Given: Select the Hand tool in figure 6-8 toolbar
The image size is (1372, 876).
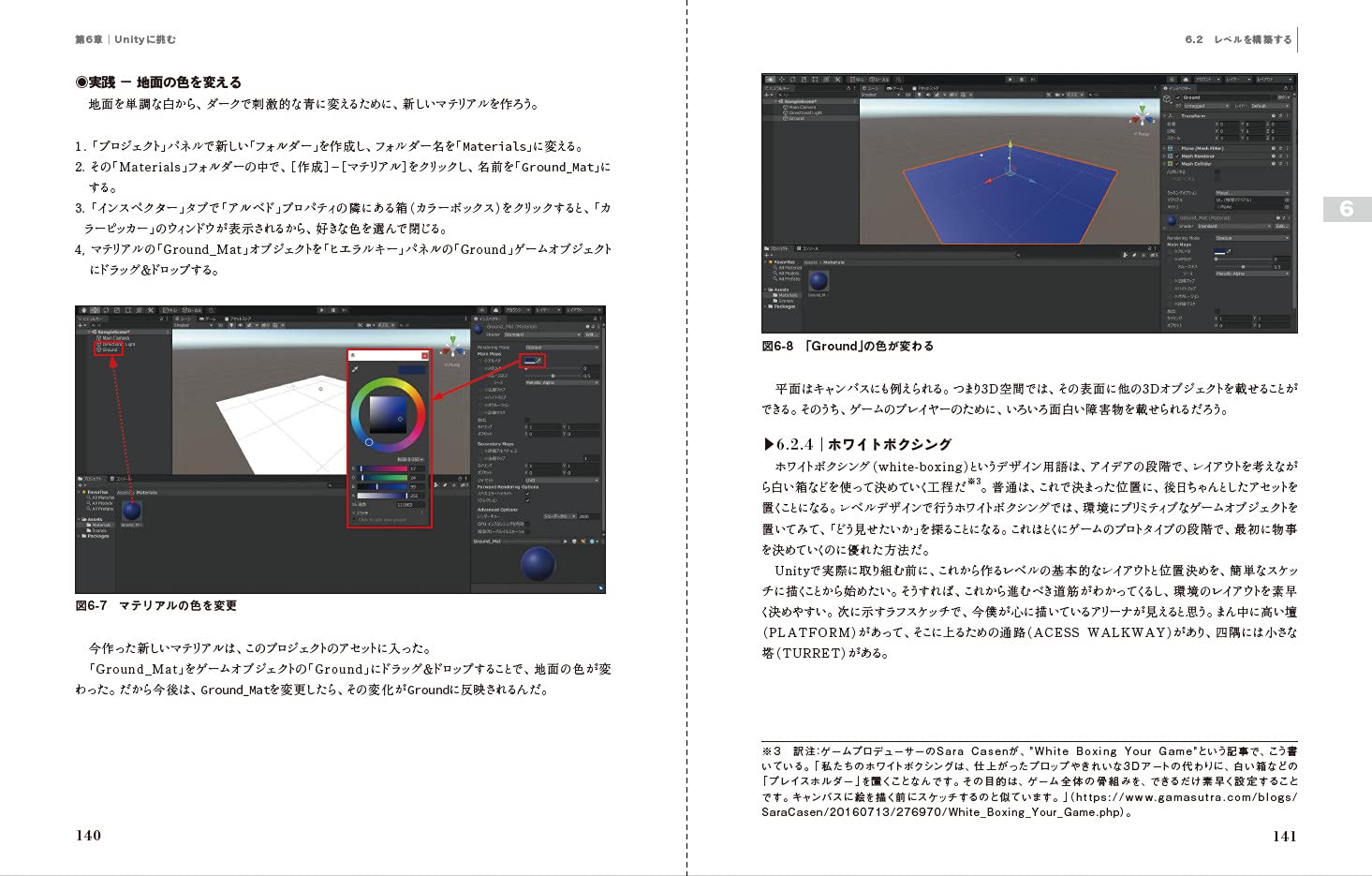Looking at the screenshot, I should pyautogui.click(x=770, y=80).
